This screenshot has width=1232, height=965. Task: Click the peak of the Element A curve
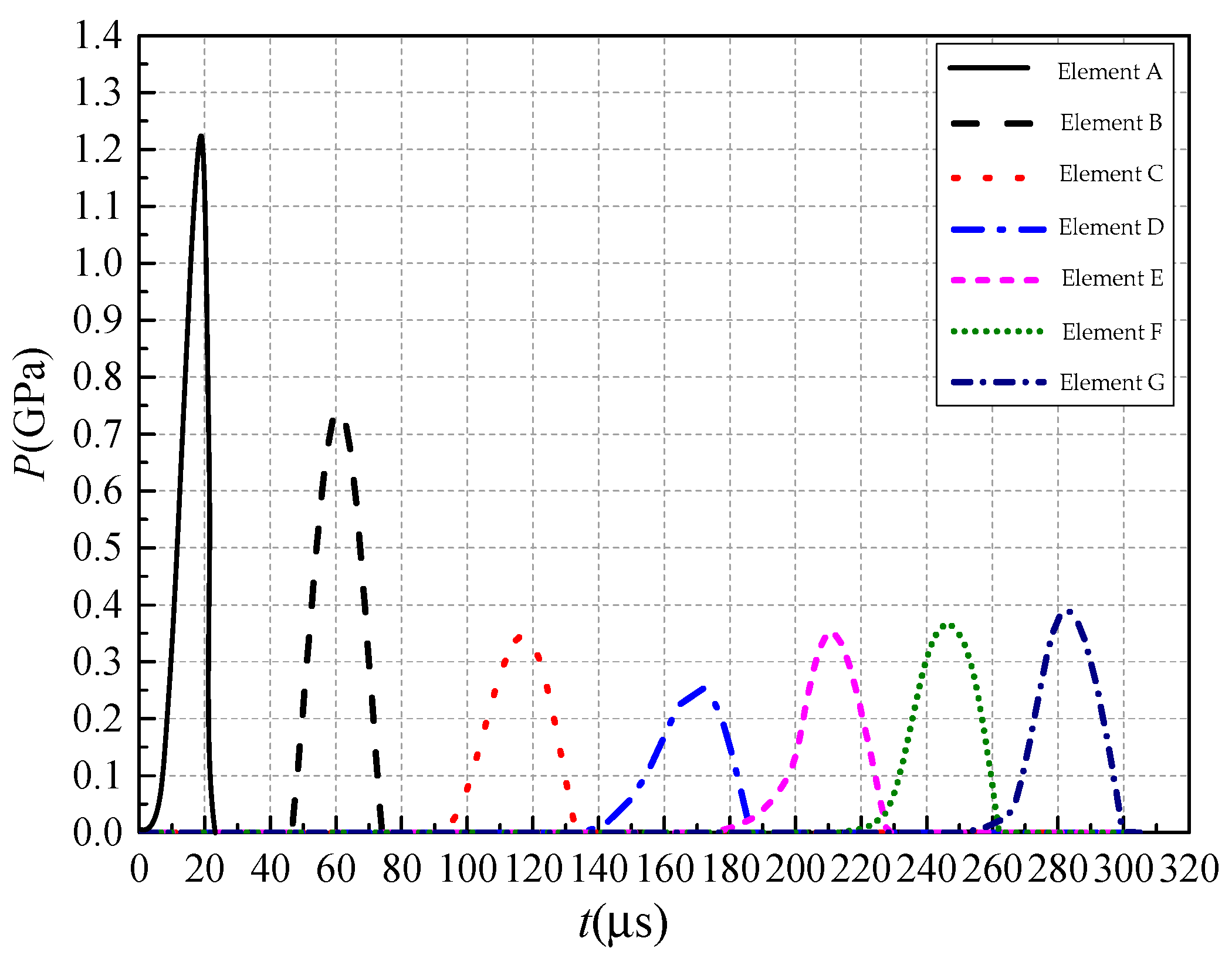click(x=201, y=137)
